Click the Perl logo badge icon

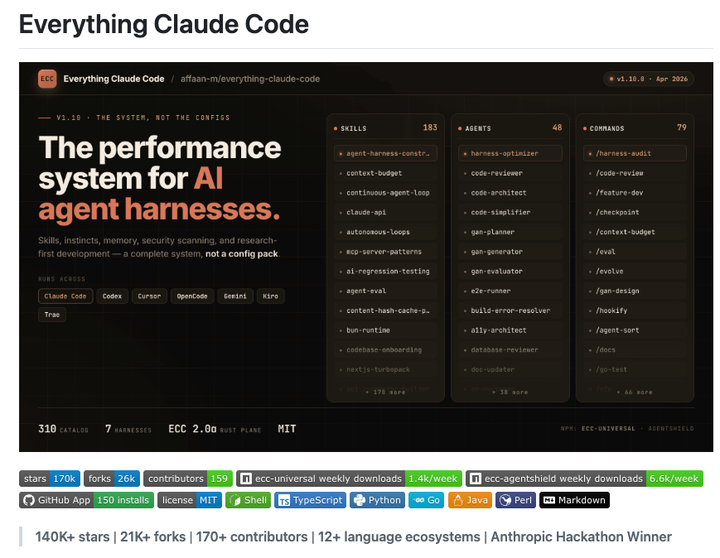pos(506,500)
